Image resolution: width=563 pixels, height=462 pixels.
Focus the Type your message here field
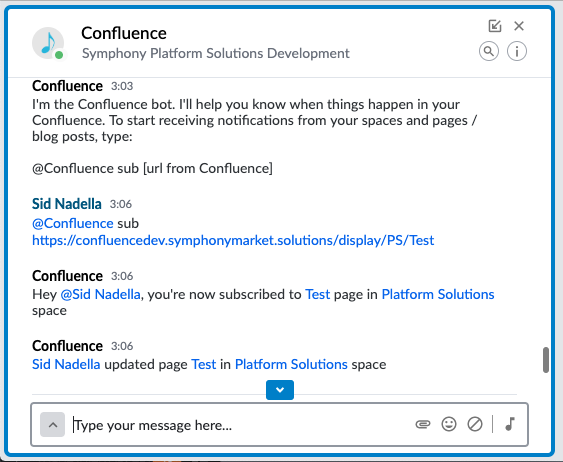point(241,425)
